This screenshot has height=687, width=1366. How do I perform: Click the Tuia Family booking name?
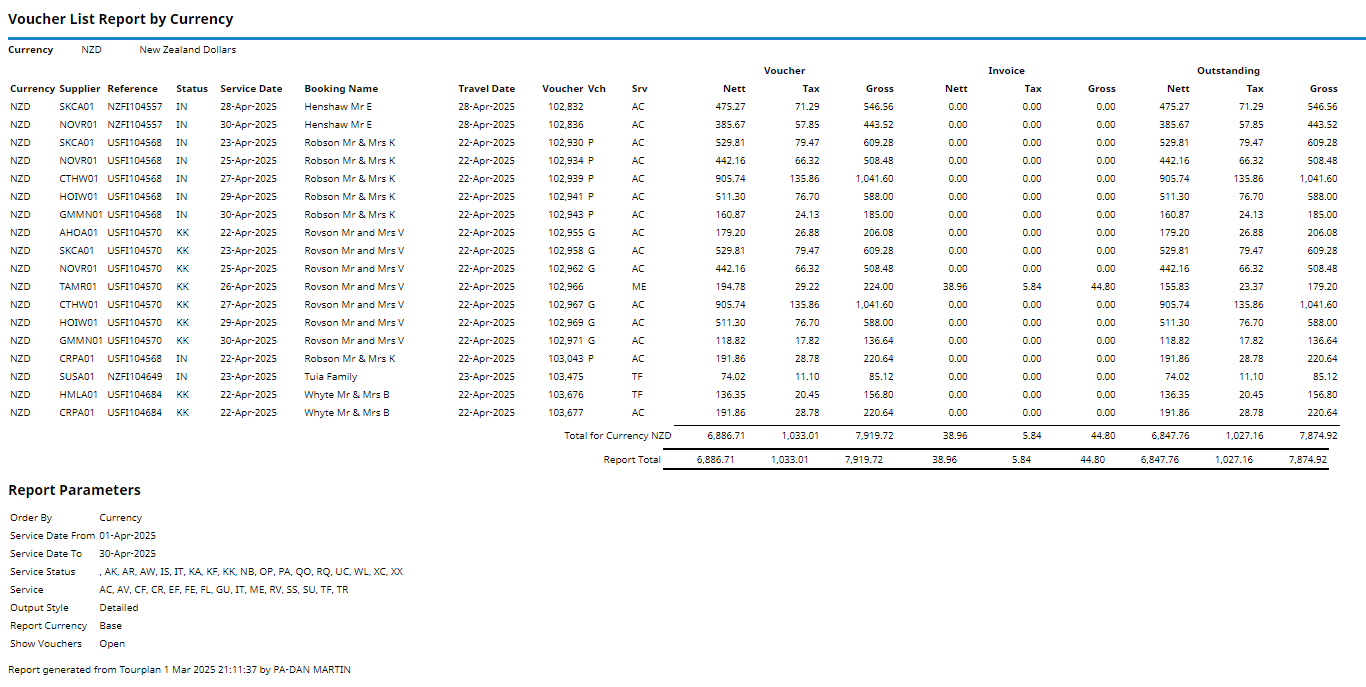click(330, 377)
